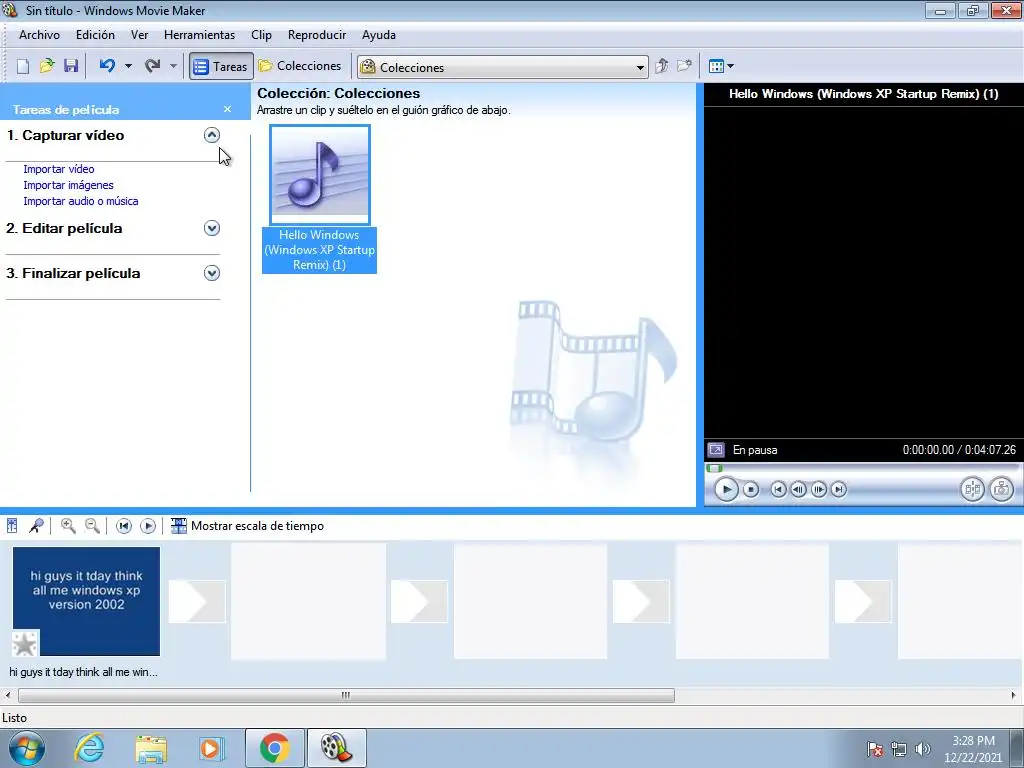Save project with the floppy disk icon
Image resolution: width=1024 pixels, height=768 pixels.
pyautogui.click(x=71, y=66)
